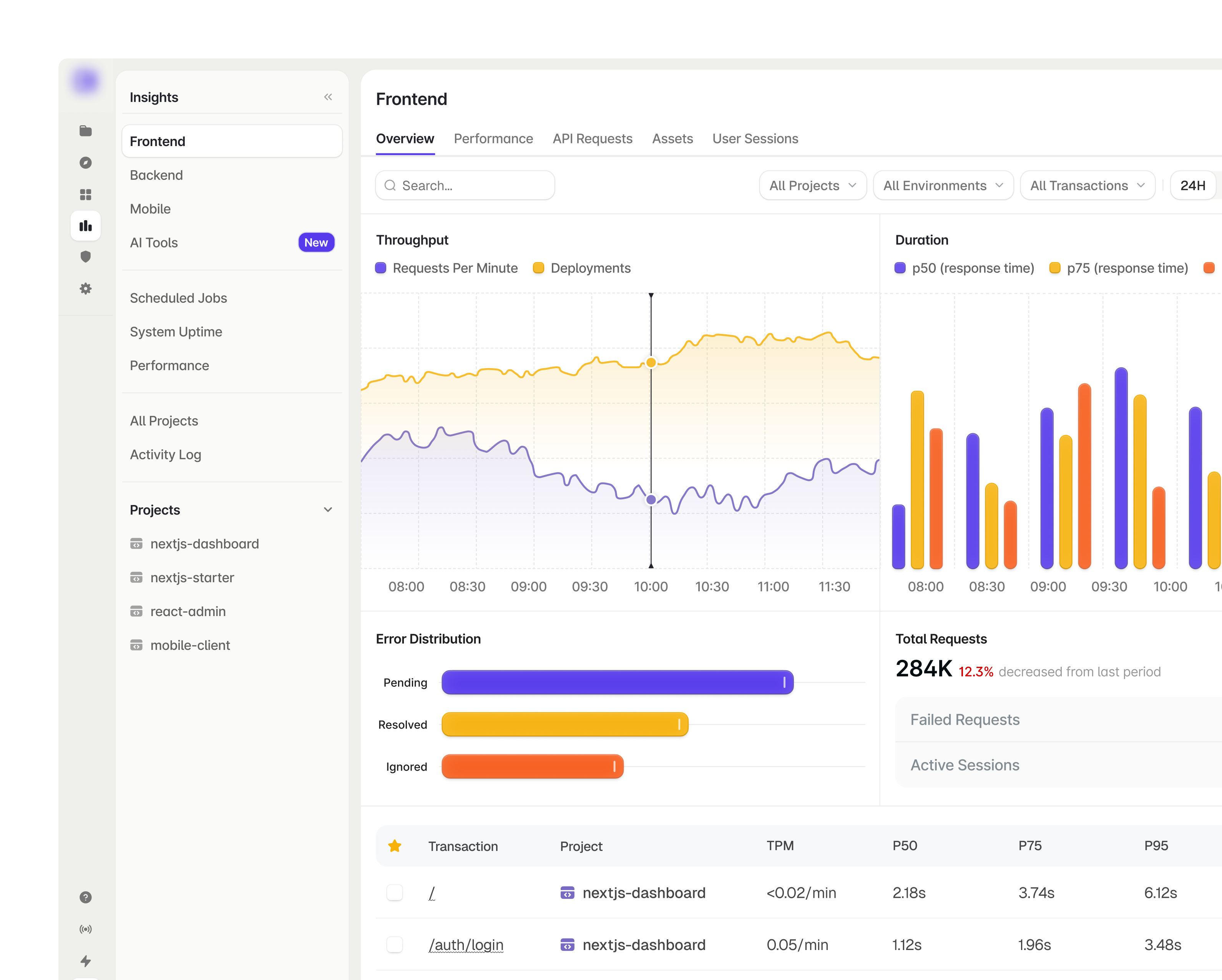Select the 24H time range button
Image resolution: width=1222 pixels, height=980 pixels.
[1192, 185]
